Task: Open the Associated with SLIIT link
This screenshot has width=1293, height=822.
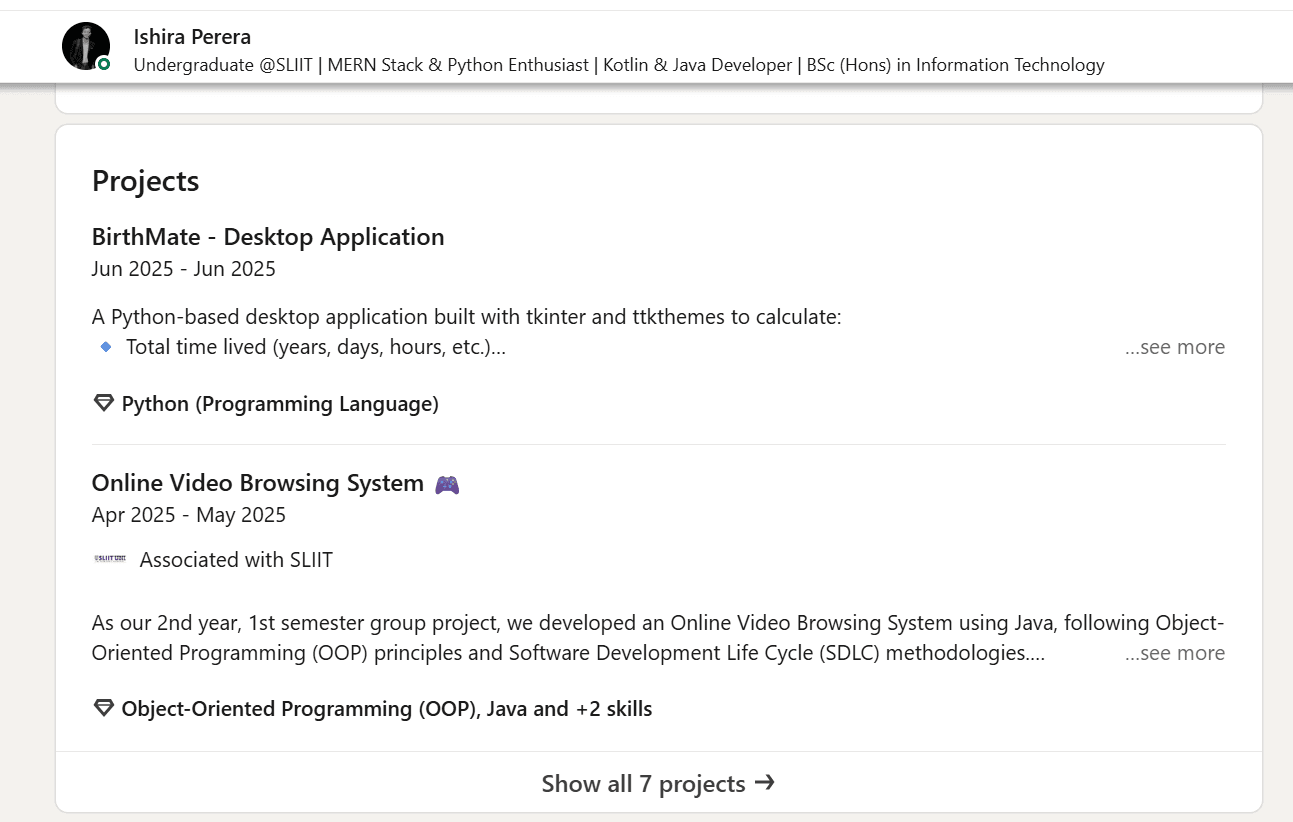Action: coord(236,560)
